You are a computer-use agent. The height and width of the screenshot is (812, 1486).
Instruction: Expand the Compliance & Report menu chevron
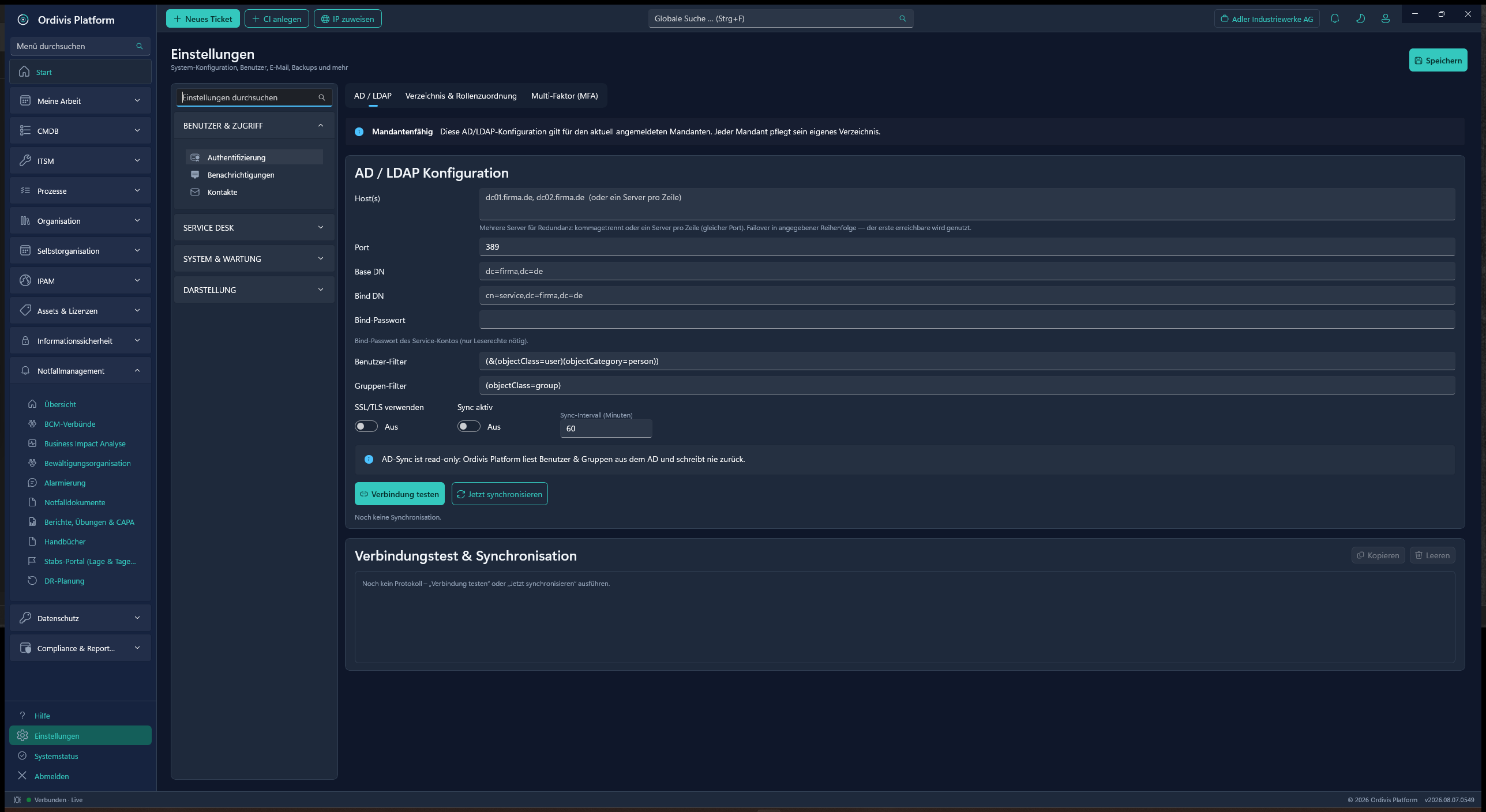pos(137,648)
